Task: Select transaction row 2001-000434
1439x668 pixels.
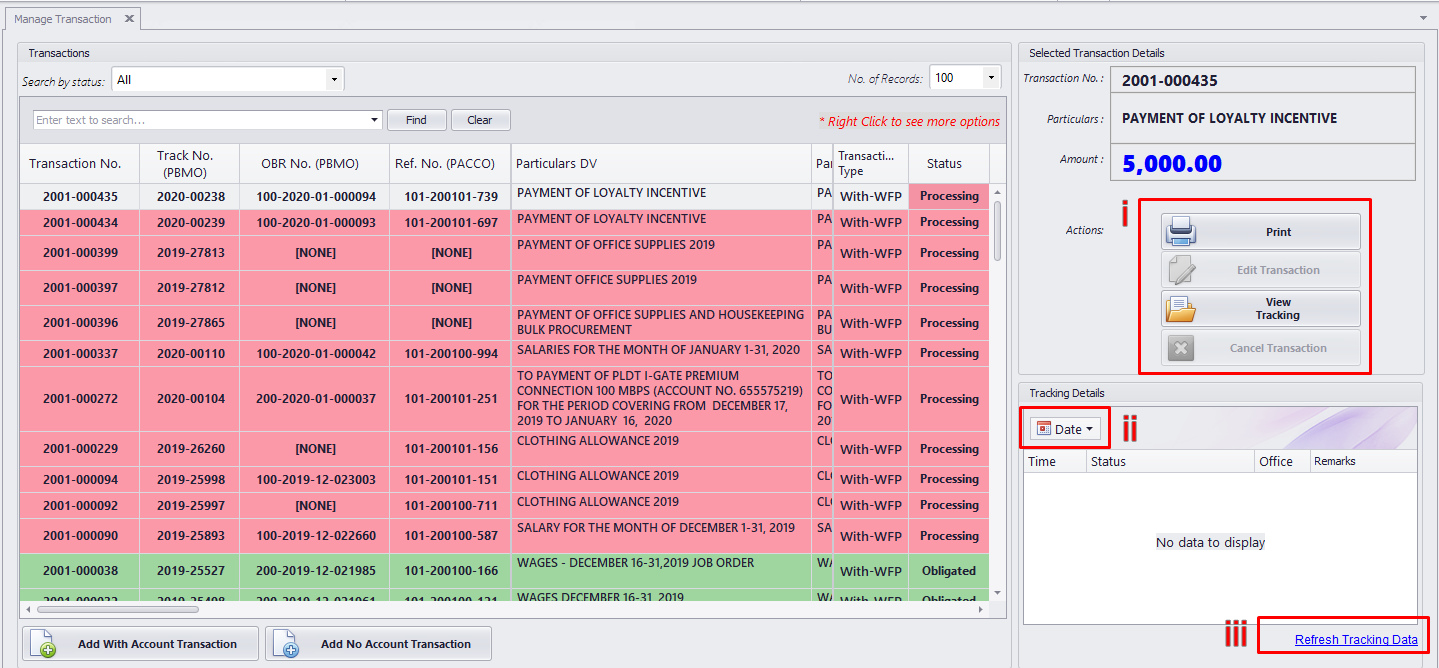Action: point(505,223)
